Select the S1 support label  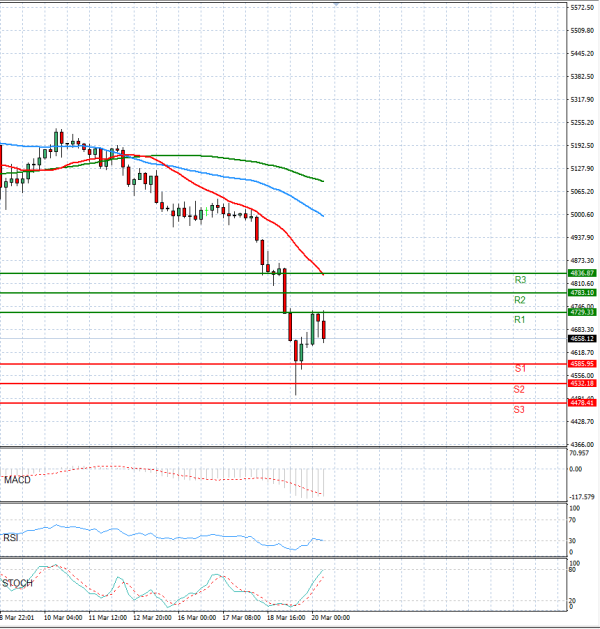pyautogui.click(x=520, y=369)
